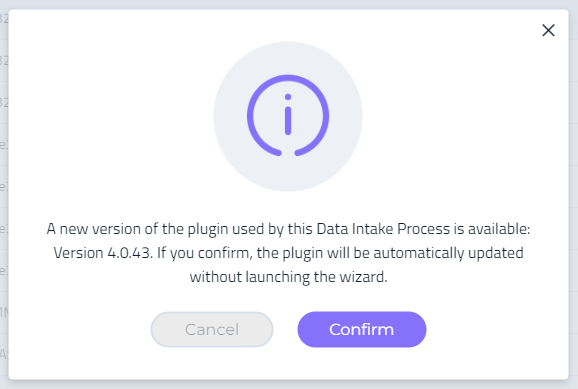This screenshot has height=389, width=578.
Task: Click the grey circle surrounding the info icon
Action: 288,116
